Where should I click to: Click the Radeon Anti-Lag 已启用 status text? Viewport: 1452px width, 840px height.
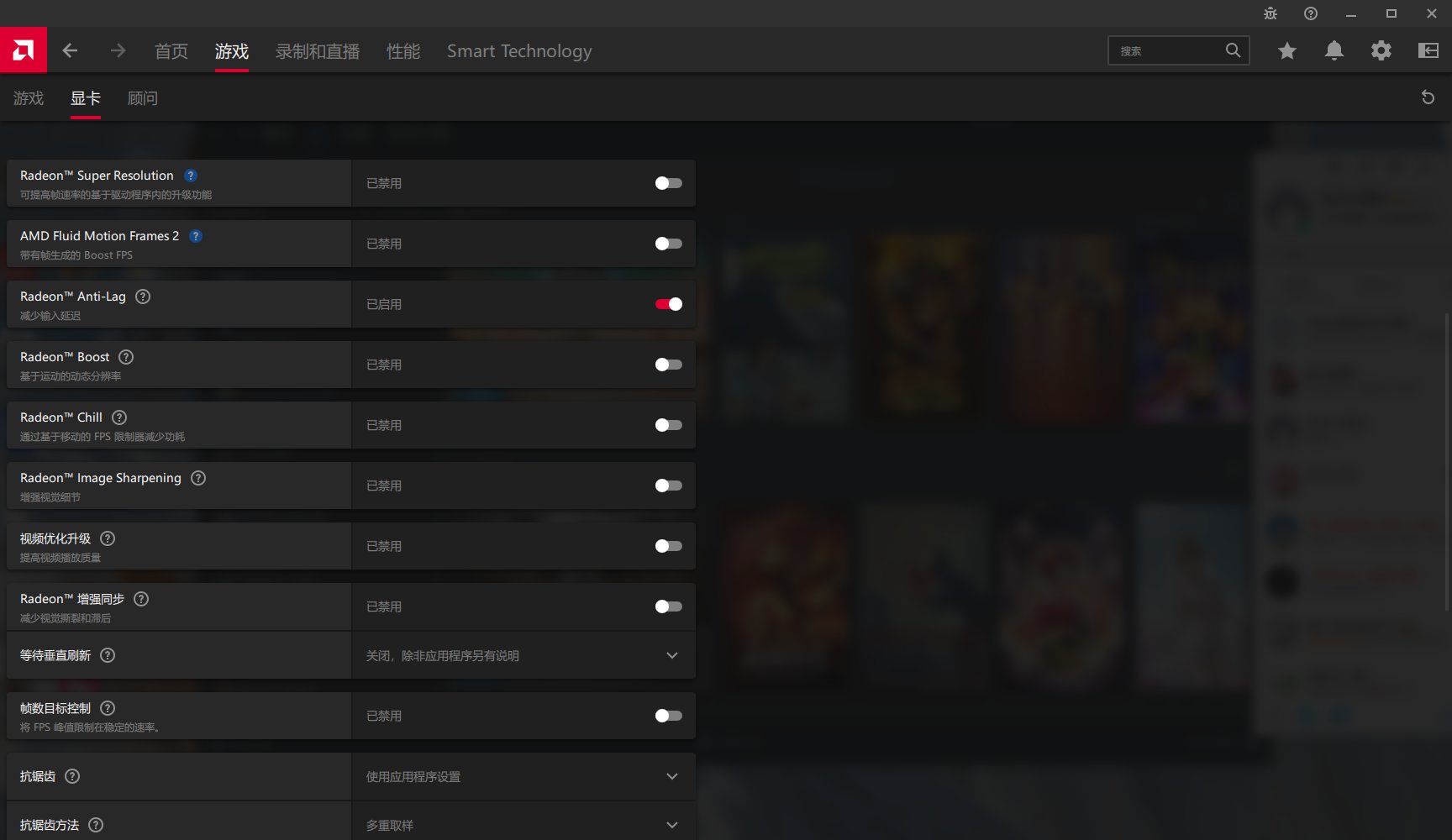click(x=384, y=304)
